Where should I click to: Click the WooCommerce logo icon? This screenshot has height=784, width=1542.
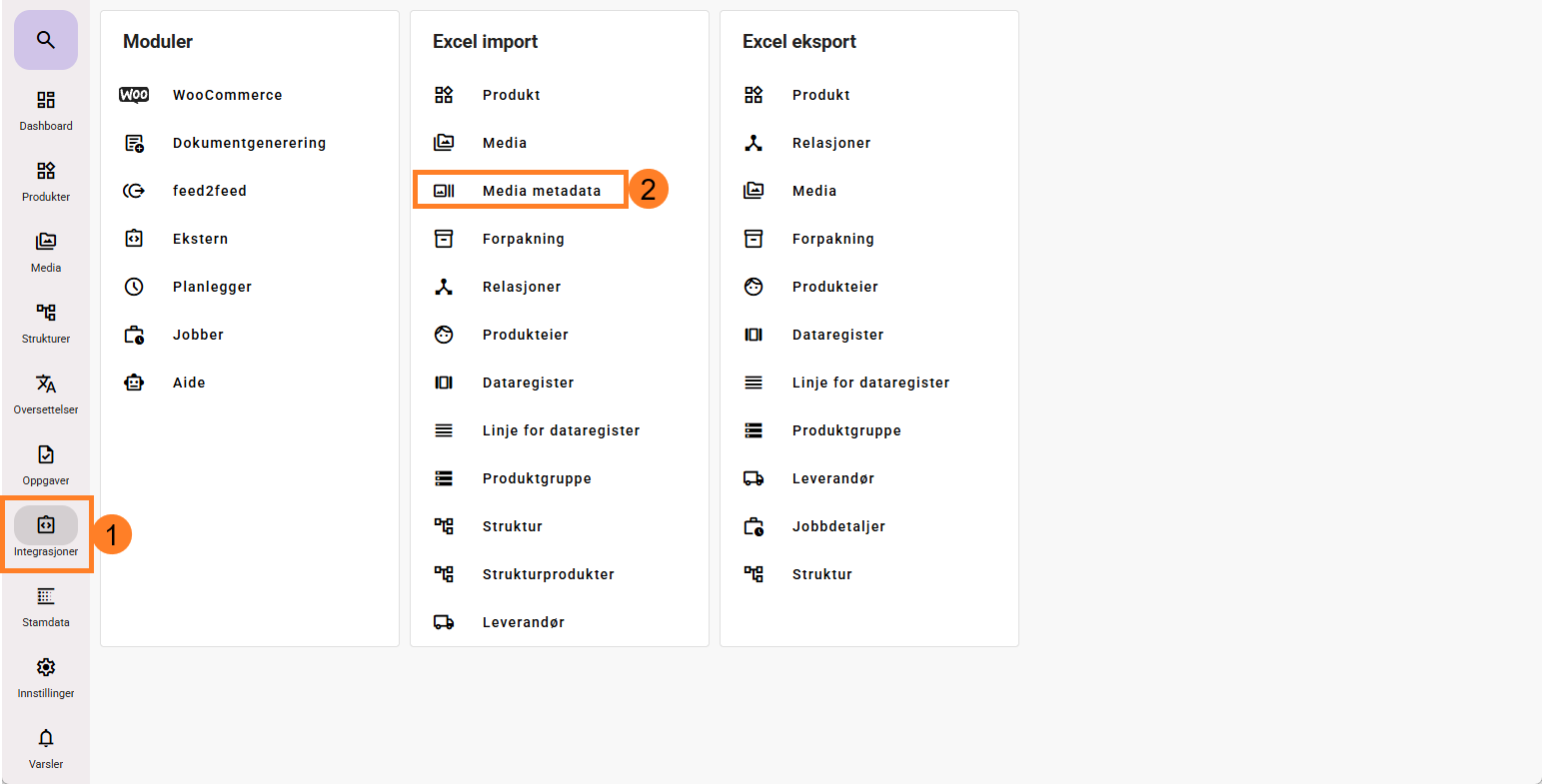tap(134, 95)
